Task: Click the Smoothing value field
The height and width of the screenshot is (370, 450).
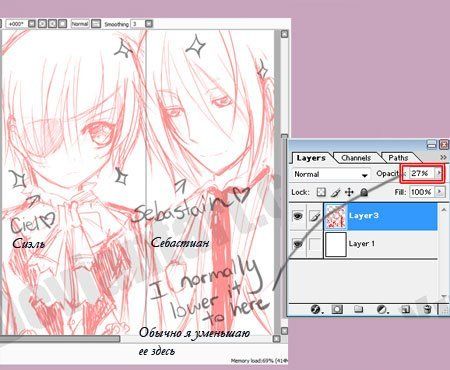Action: (x=138, y=24)
